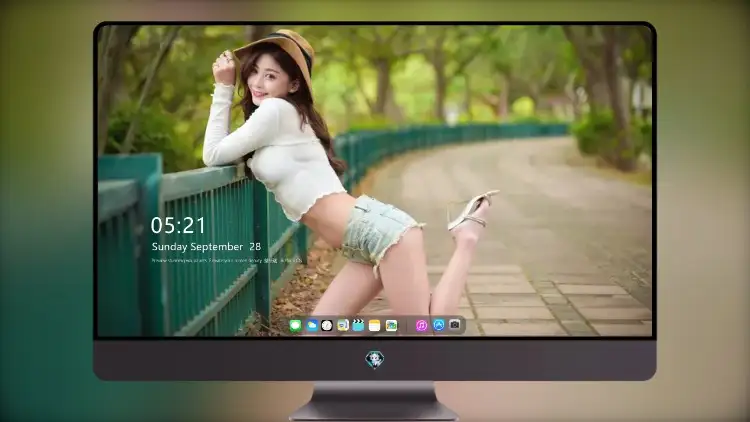
Task: Open the pink iTunes music dock icon
Action: tap(421, 326)
